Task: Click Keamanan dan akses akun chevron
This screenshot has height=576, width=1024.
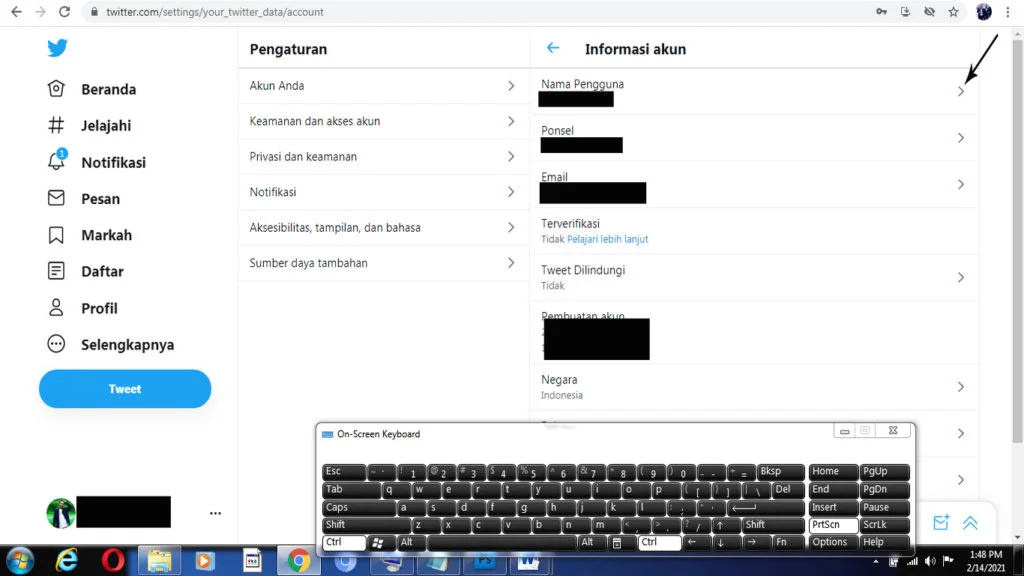Action: [x=511, y=121]
